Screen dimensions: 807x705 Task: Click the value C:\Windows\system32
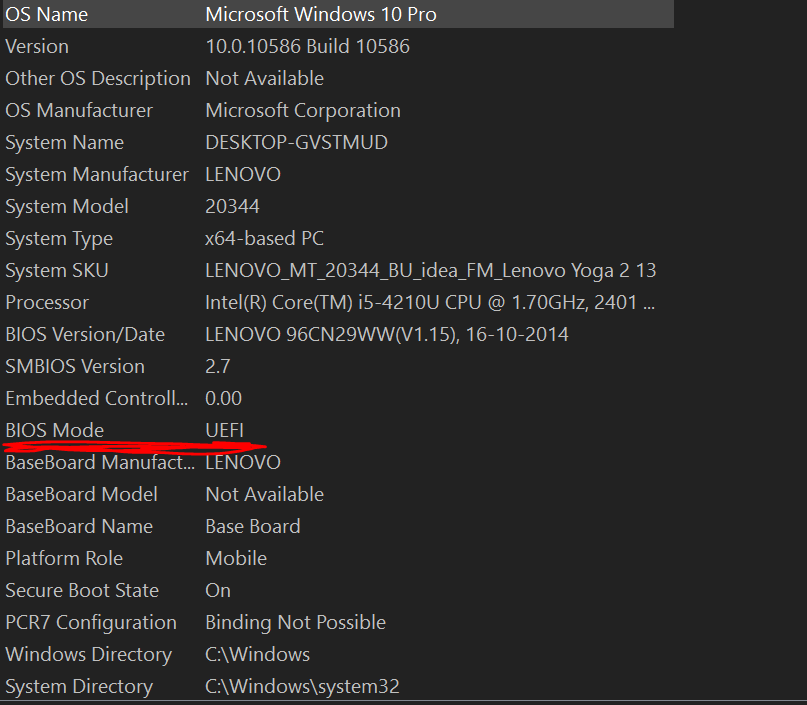point(302,686)
